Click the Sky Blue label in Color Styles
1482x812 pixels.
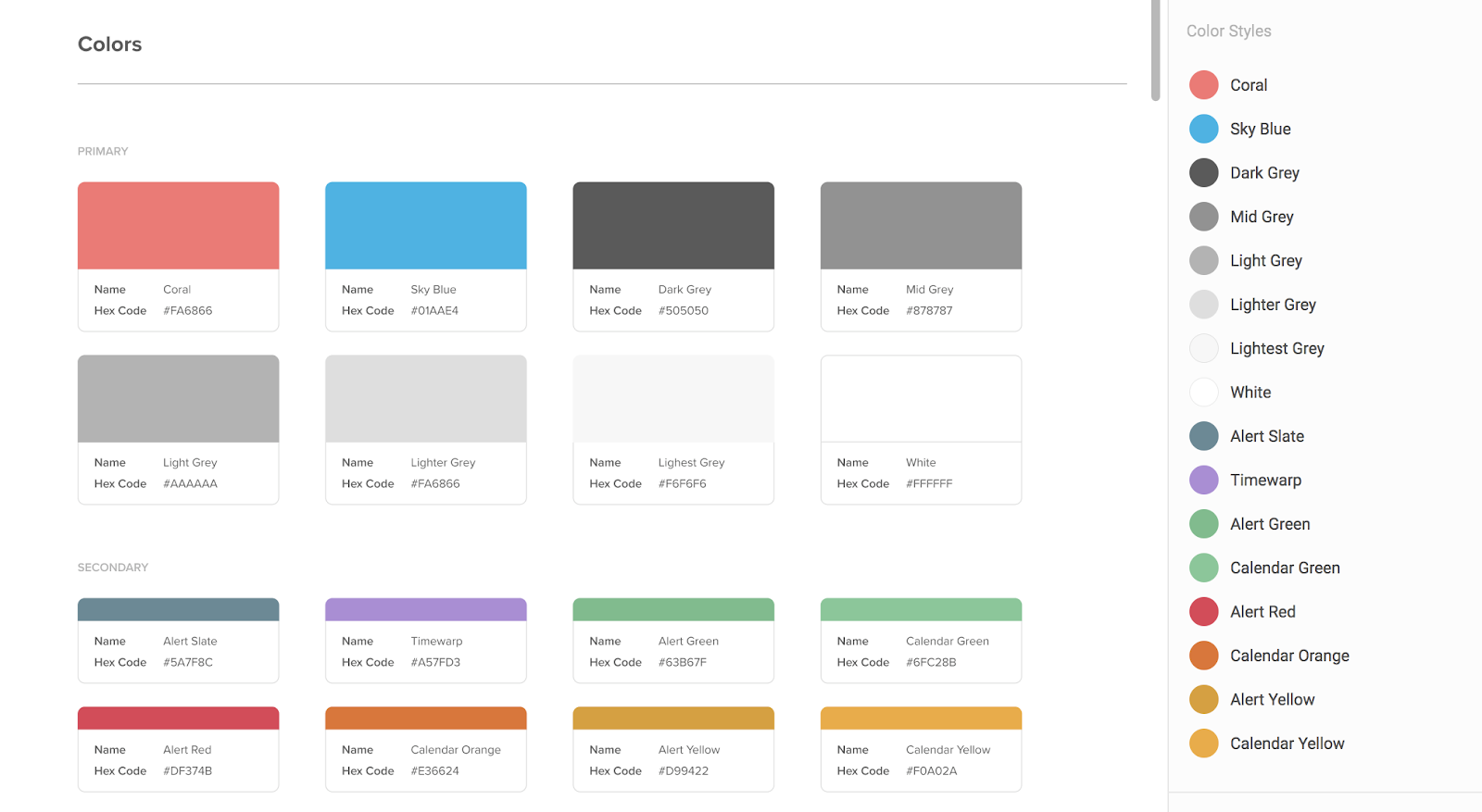[x=1261, y=129]
